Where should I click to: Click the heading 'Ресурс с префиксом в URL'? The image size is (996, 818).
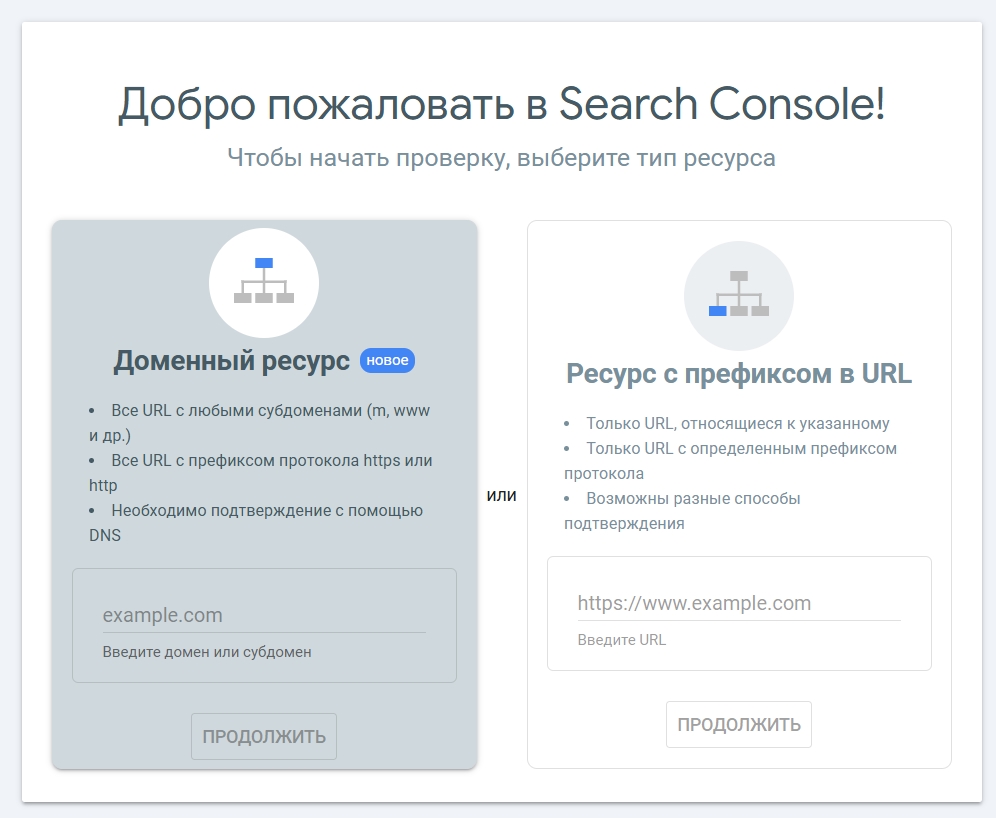click(x=739, y=373)
